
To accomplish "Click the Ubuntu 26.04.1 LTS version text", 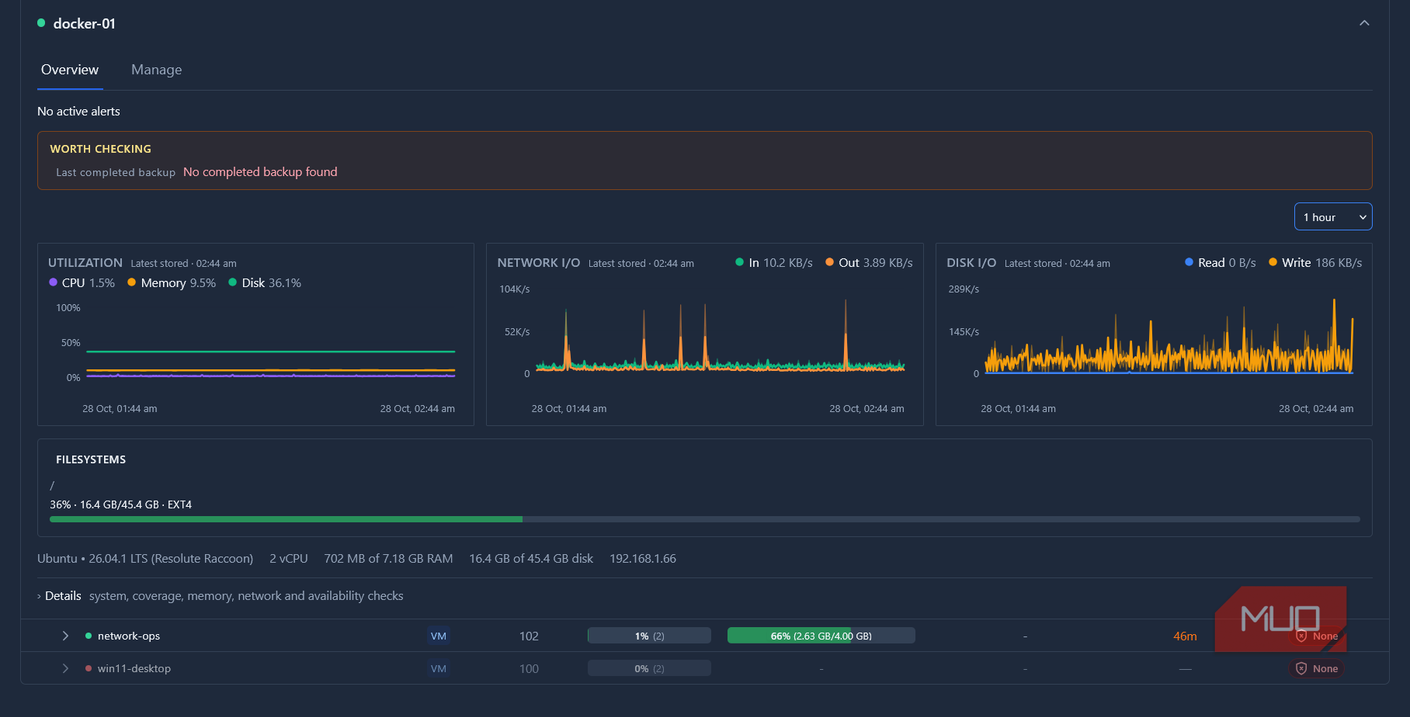I will 145,558.
